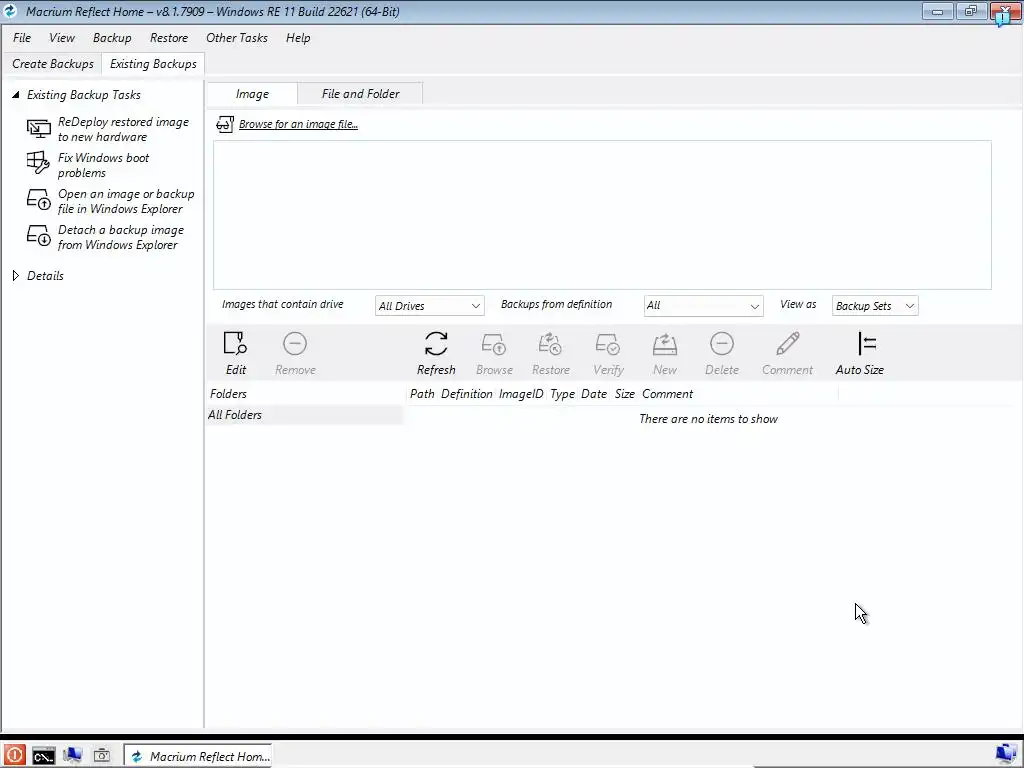Click the Fix Windows boot problems icon
Screen dimensions: 1024x768
point(38,163)
